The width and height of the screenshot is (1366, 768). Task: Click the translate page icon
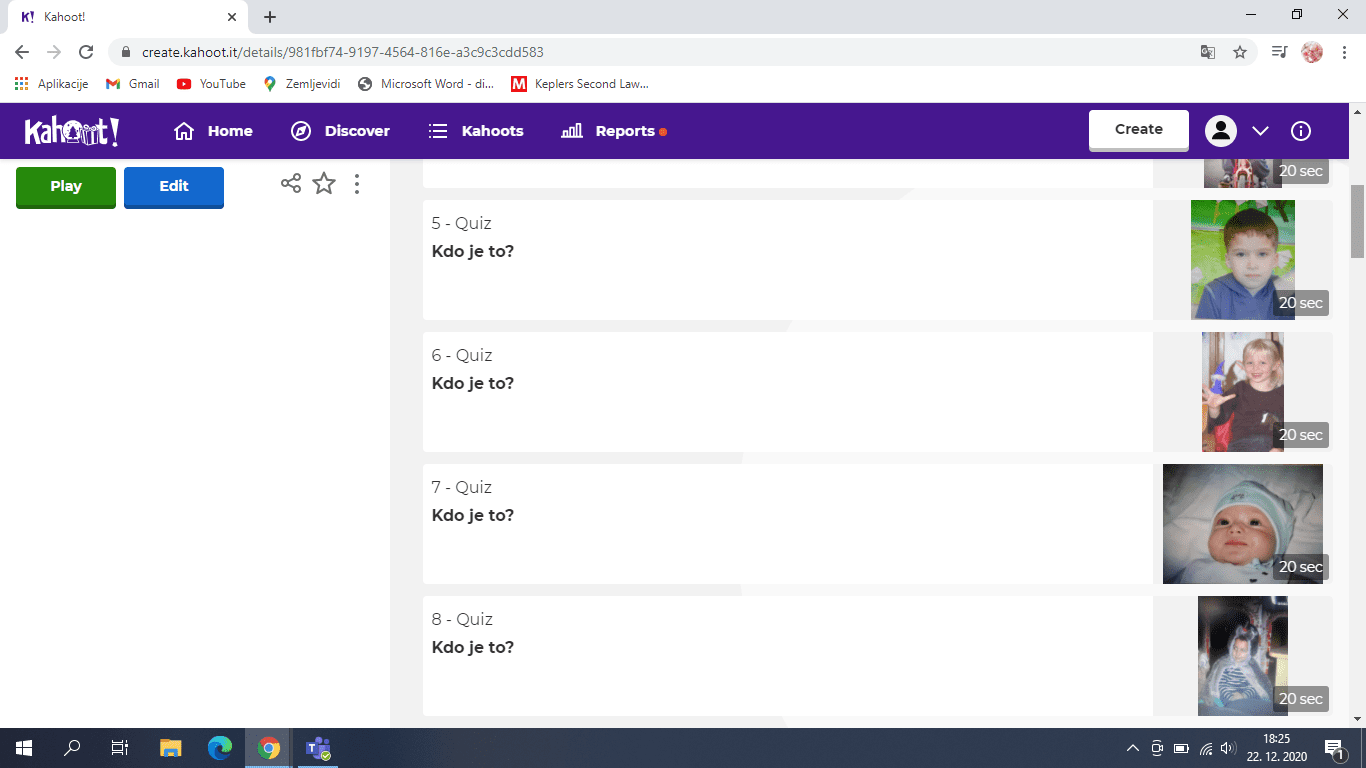point(1208,52)
